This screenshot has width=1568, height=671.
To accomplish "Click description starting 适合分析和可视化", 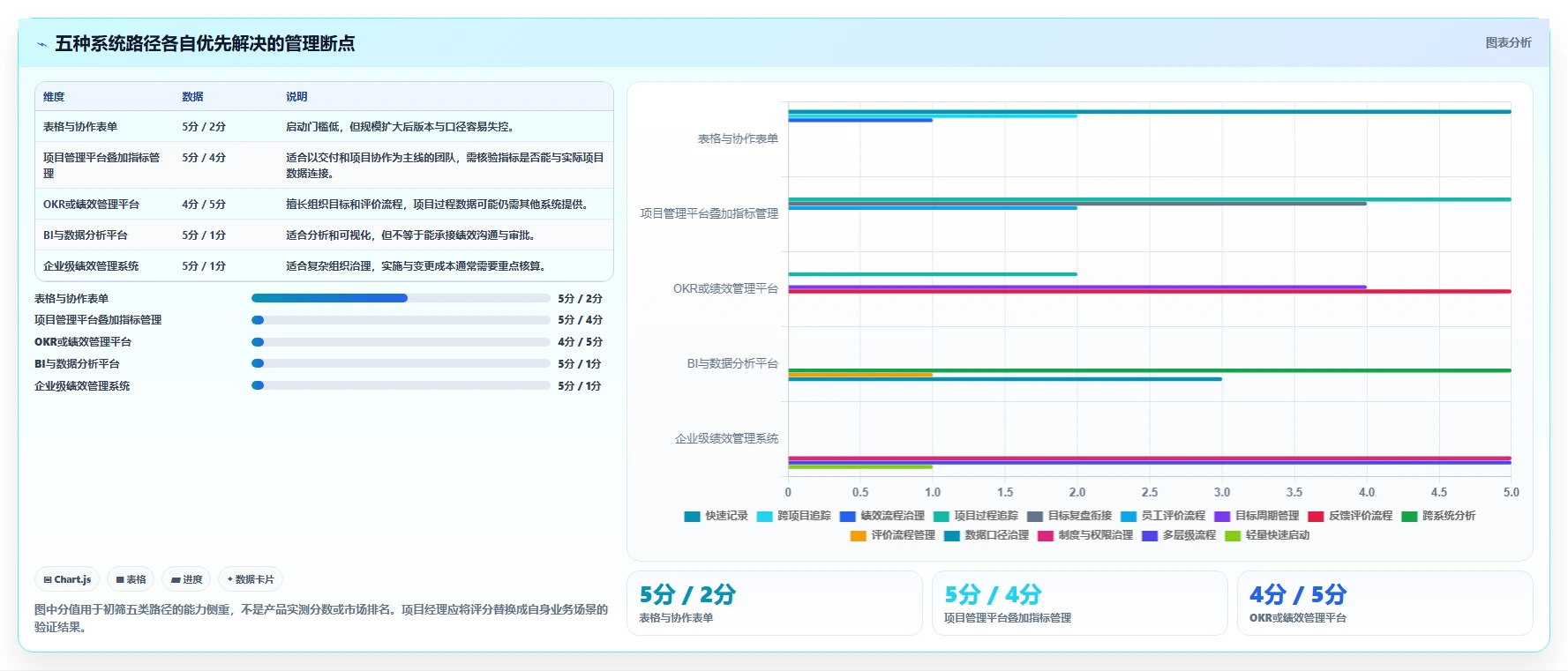I will (x=410, y=235).
